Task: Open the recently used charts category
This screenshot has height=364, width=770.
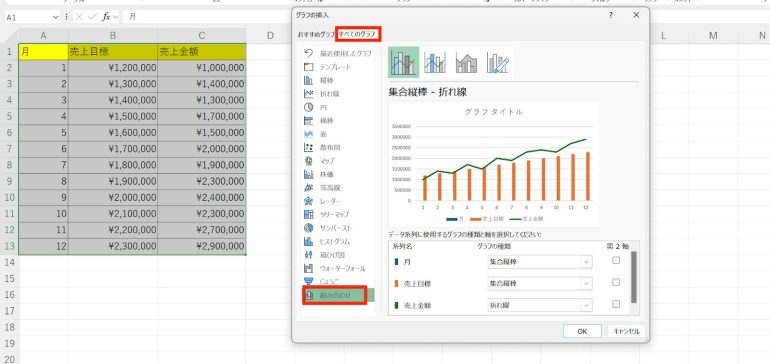Action: (x=337, y=53)
